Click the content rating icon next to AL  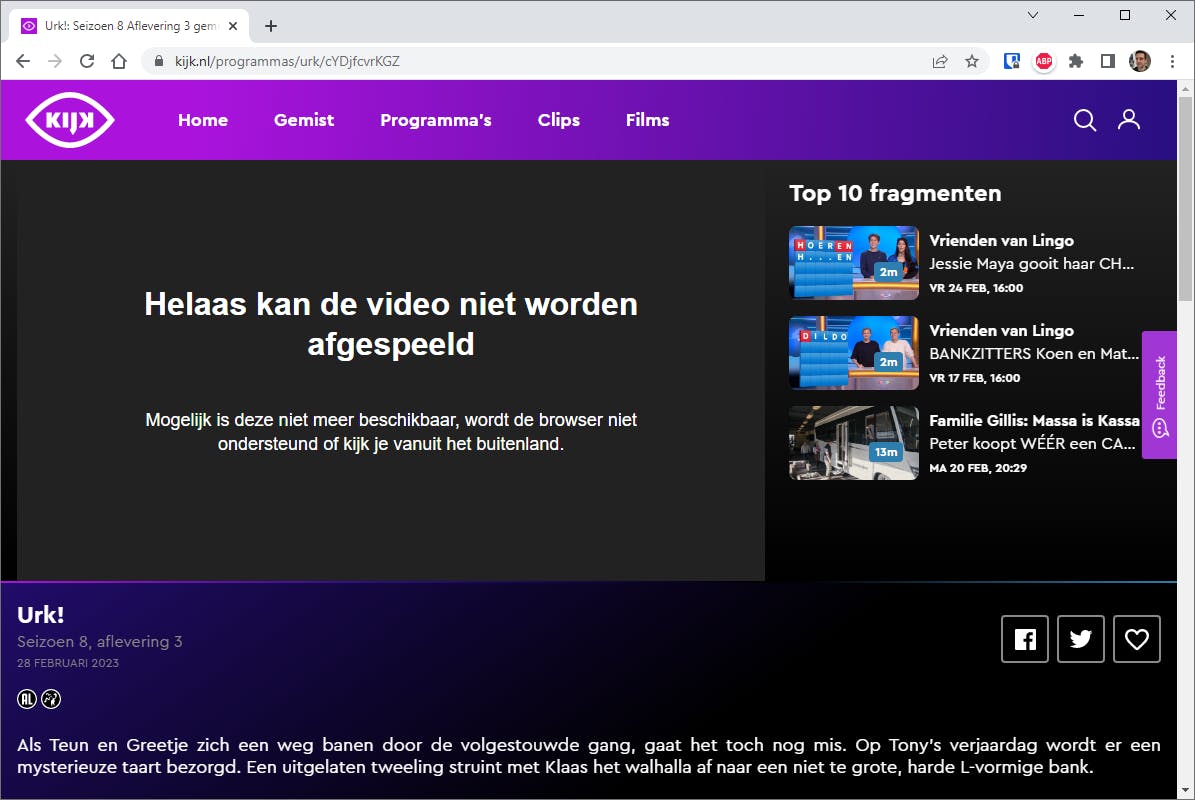click(51, 699)
